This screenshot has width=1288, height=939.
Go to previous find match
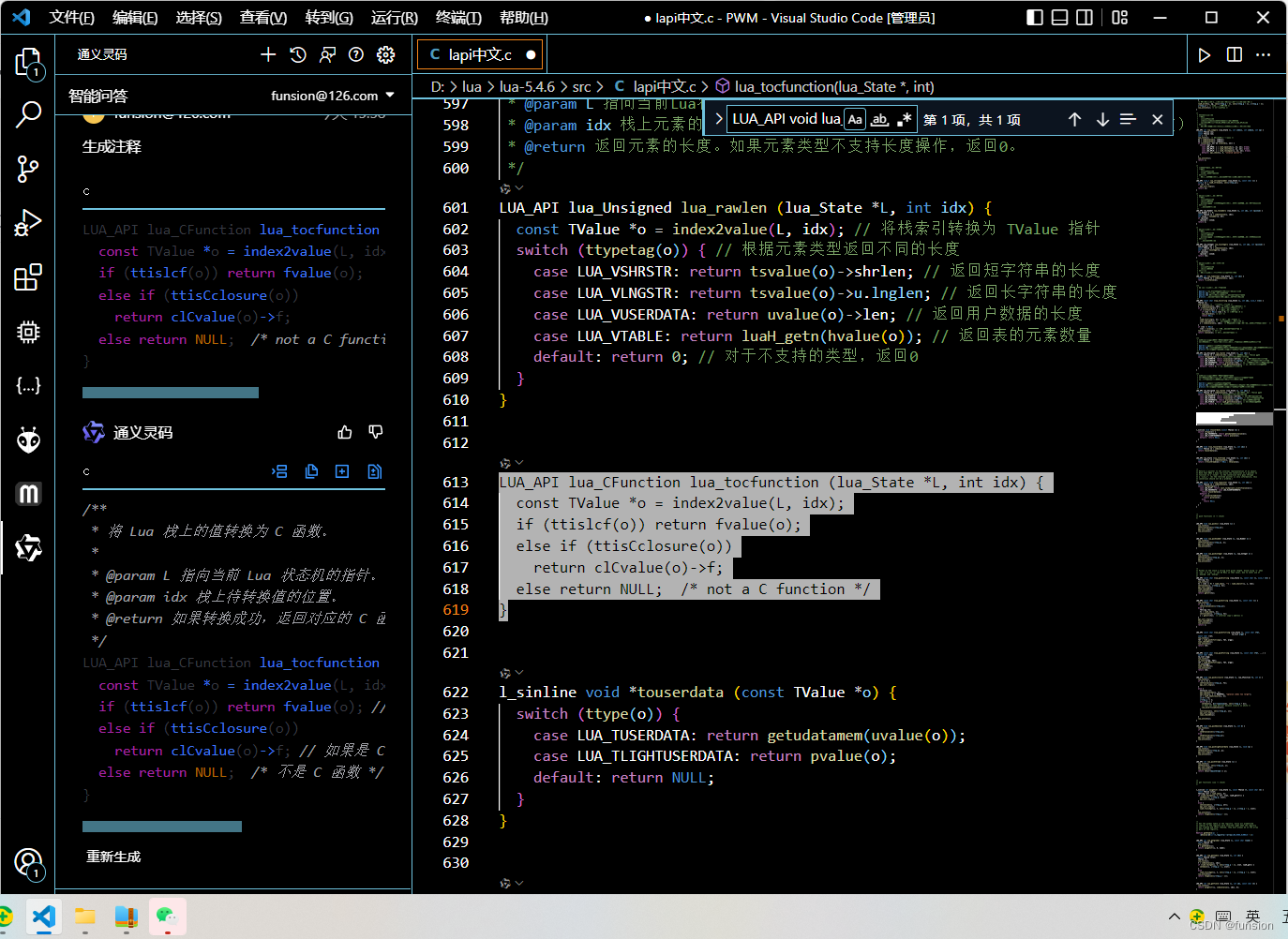[x=1074, y=119]
